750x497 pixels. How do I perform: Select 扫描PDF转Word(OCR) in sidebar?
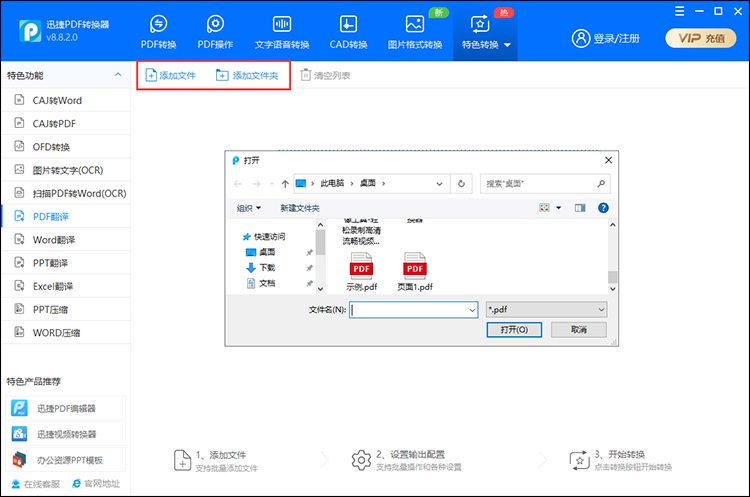click(66, 193)
